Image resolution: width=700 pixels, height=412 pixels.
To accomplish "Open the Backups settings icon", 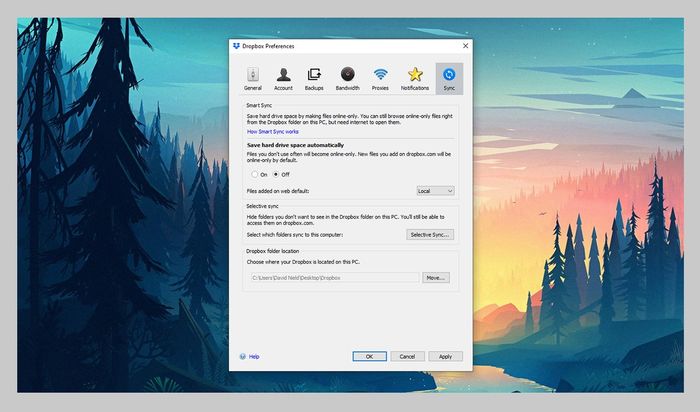I will click(314, 76).
